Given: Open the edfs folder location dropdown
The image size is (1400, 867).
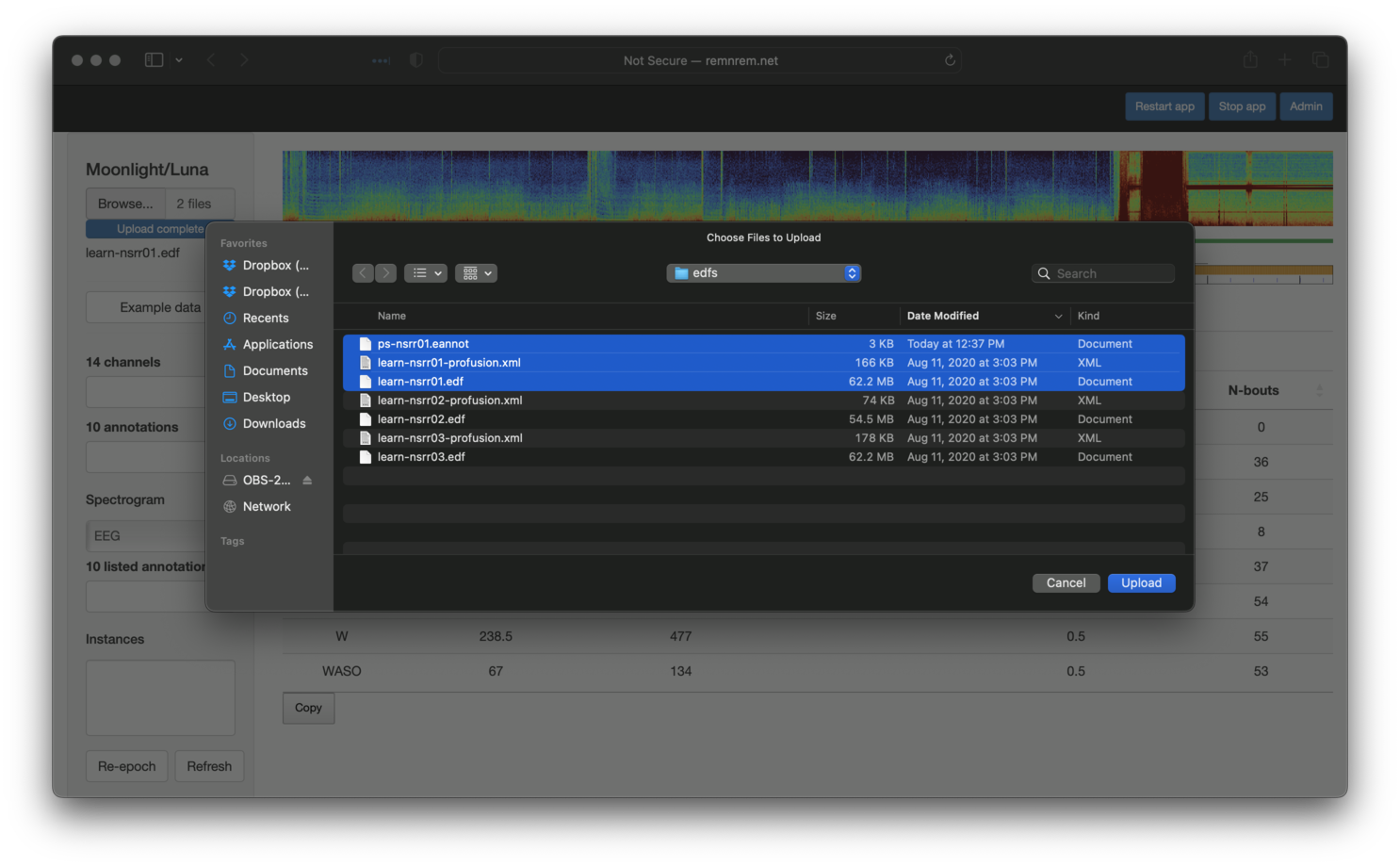Looking at the screenshot, I should point(763,273).
